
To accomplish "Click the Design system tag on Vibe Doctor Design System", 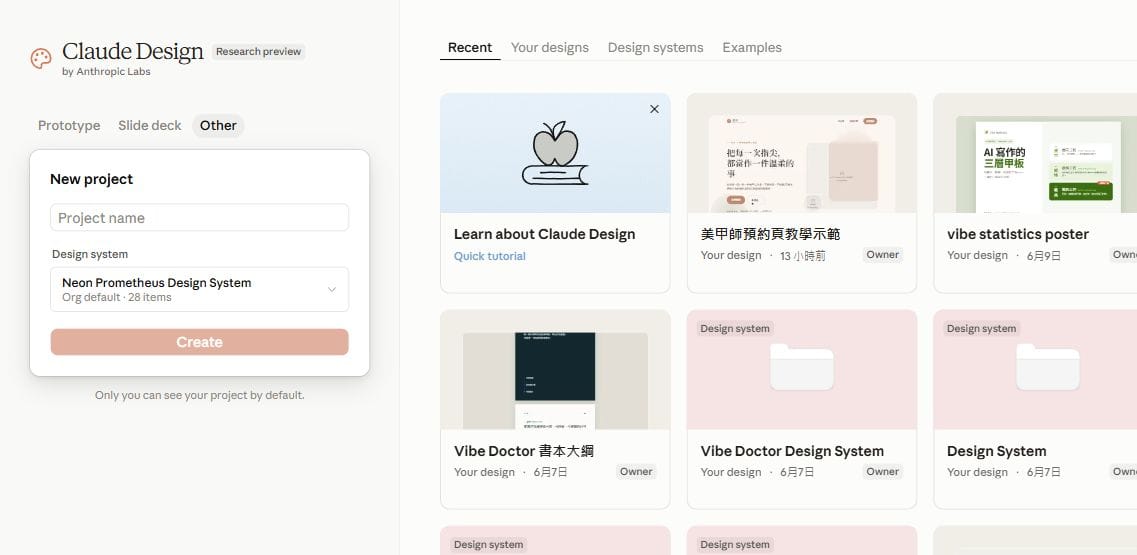I will 735,329.
